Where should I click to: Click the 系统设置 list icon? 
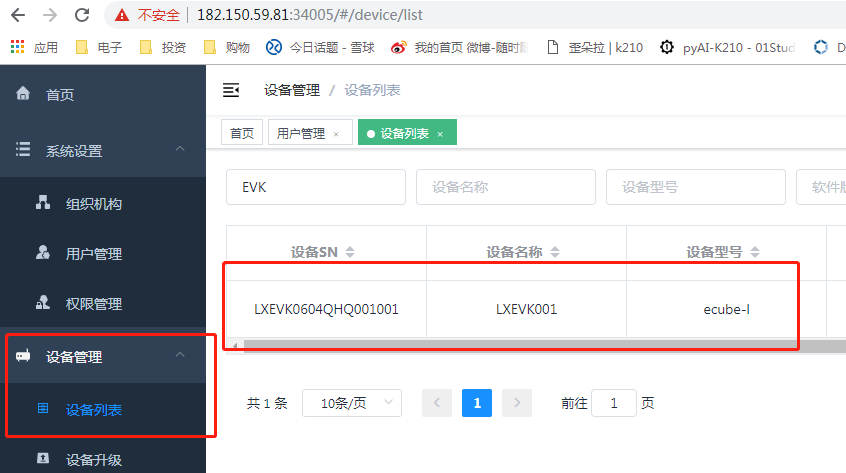[23, 149]
